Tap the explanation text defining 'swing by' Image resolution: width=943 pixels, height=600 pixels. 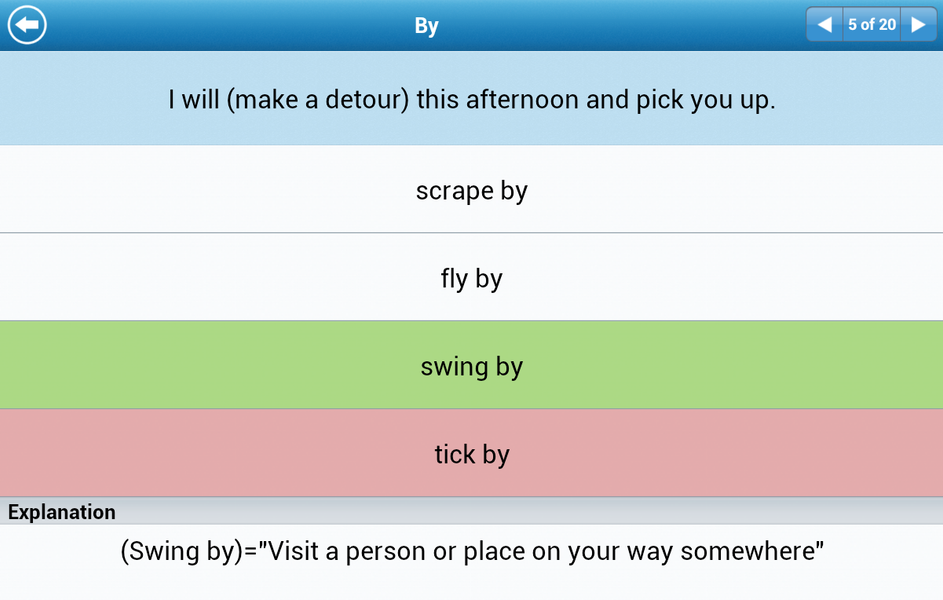[471, 550]
